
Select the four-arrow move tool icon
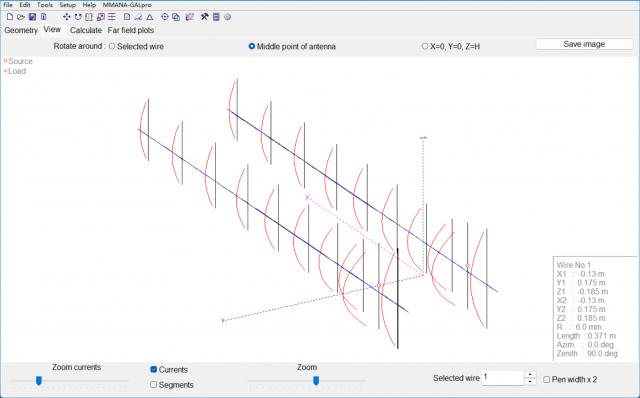(67, 17)
